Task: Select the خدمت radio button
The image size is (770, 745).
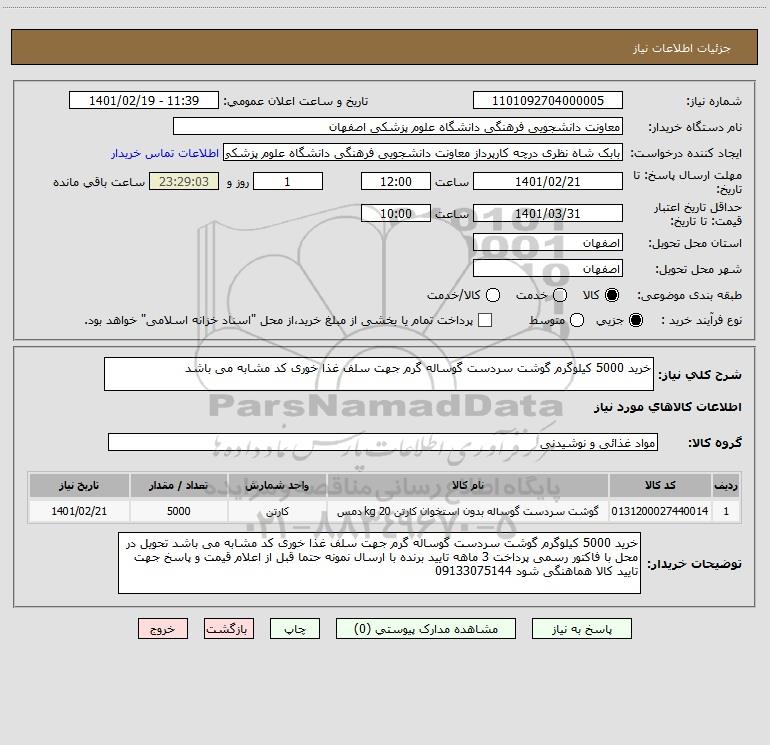Action: (x=560, y=295)
